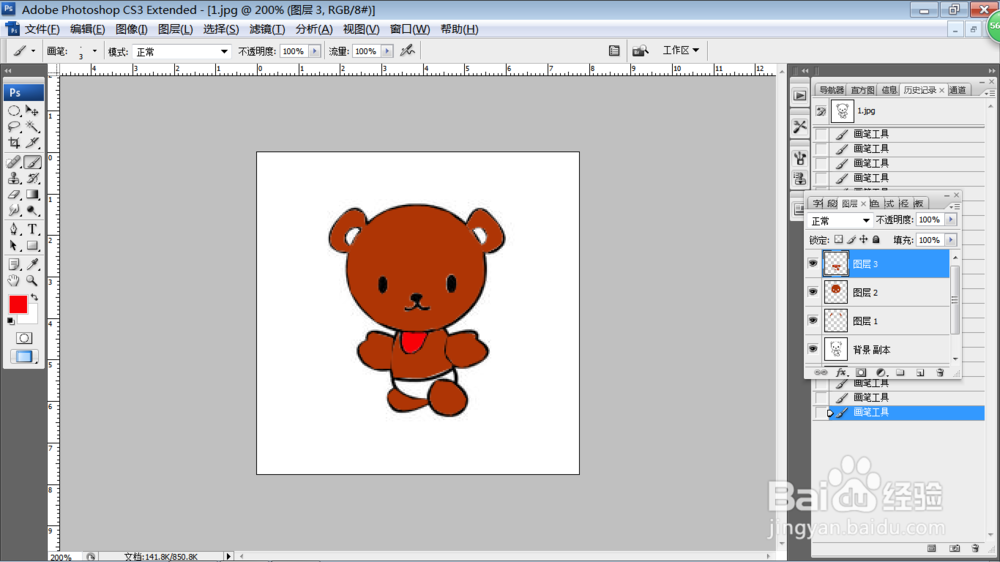Select the Pen tool

click(x=14, y=229)
